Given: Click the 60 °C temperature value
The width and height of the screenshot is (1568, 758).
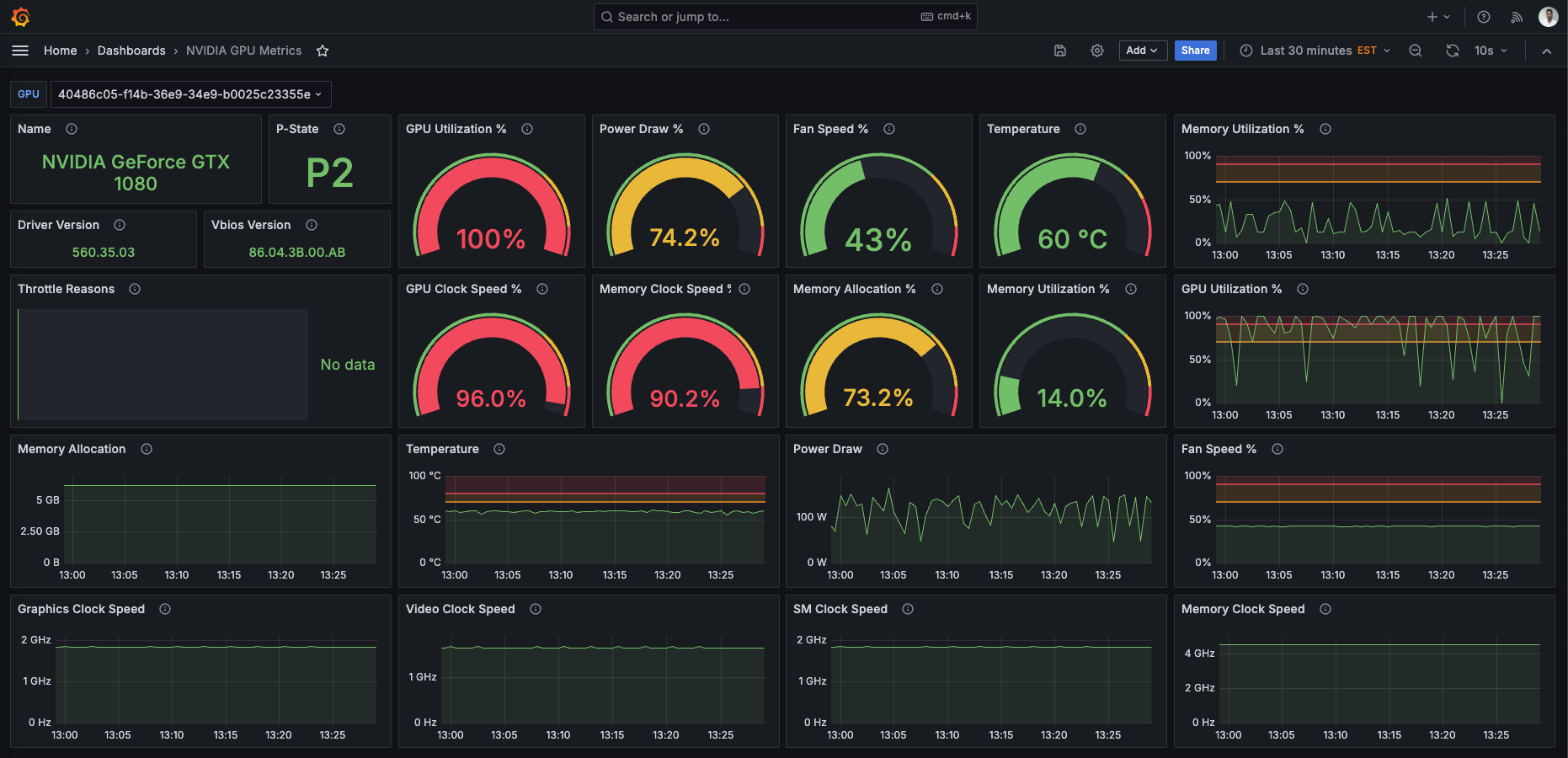Looking at the screenshot, I should click(1073, 239).
